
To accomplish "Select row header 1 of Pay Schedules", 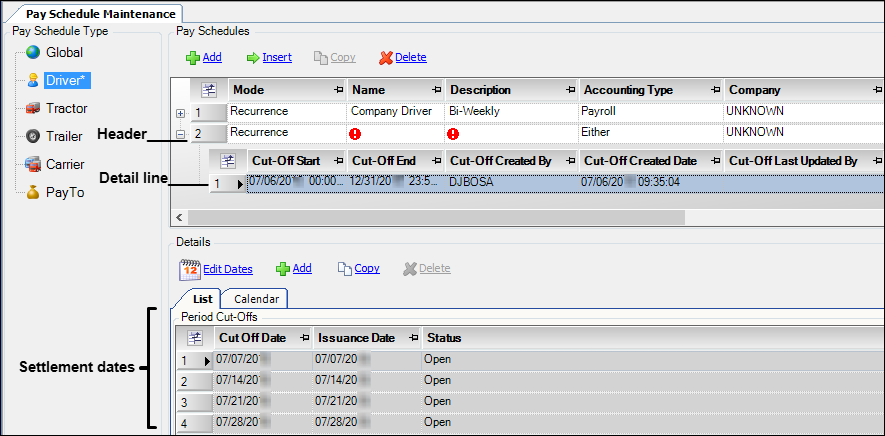I will 209,112.
